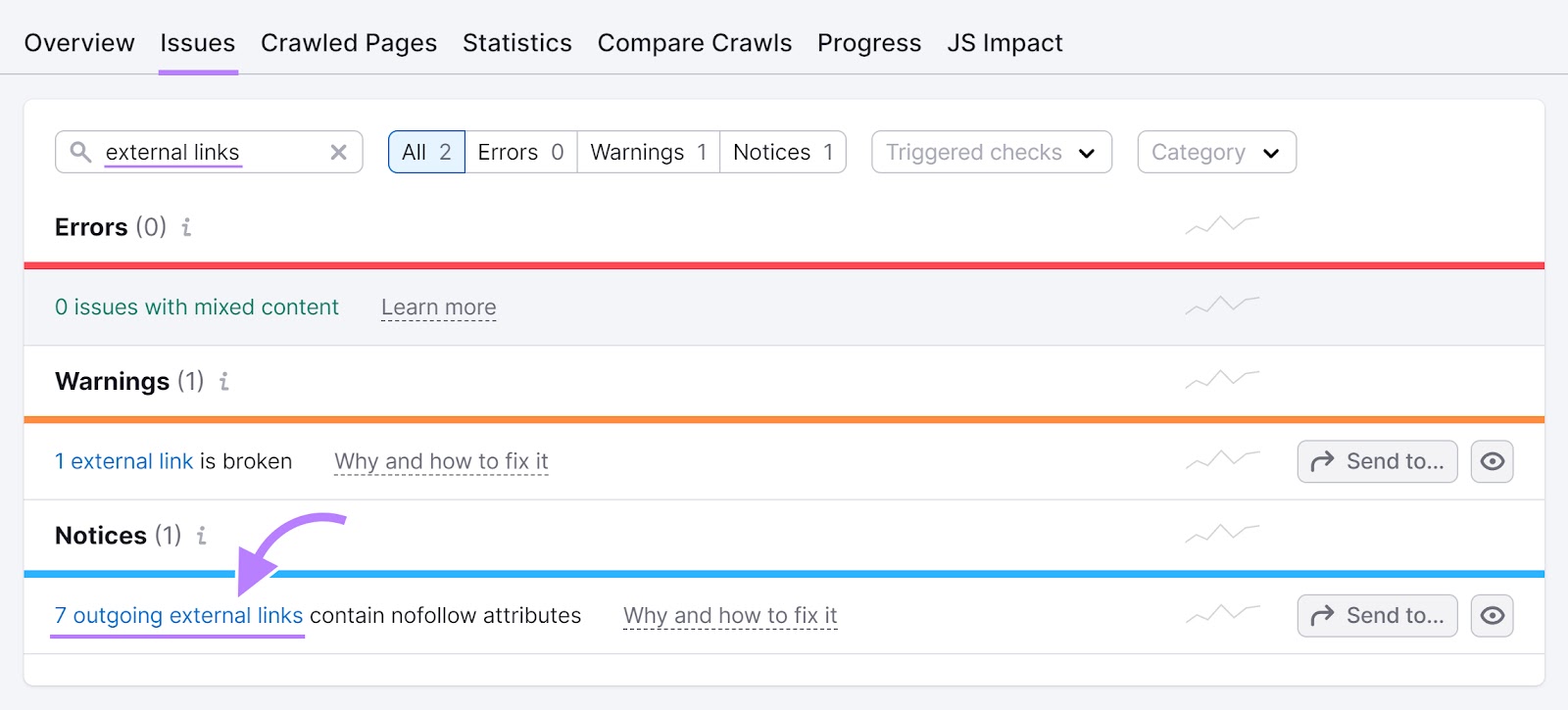
Task: Switch to the Crawled Pages tab
Action: [348, 42]
